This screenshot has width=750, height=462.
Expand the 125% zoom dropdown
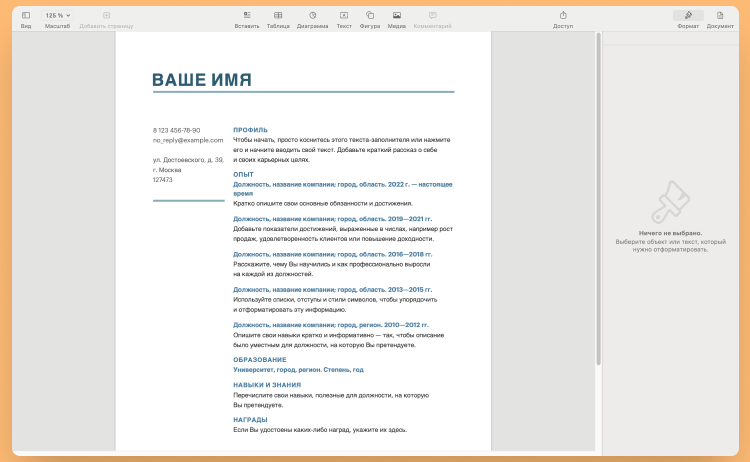57,16
